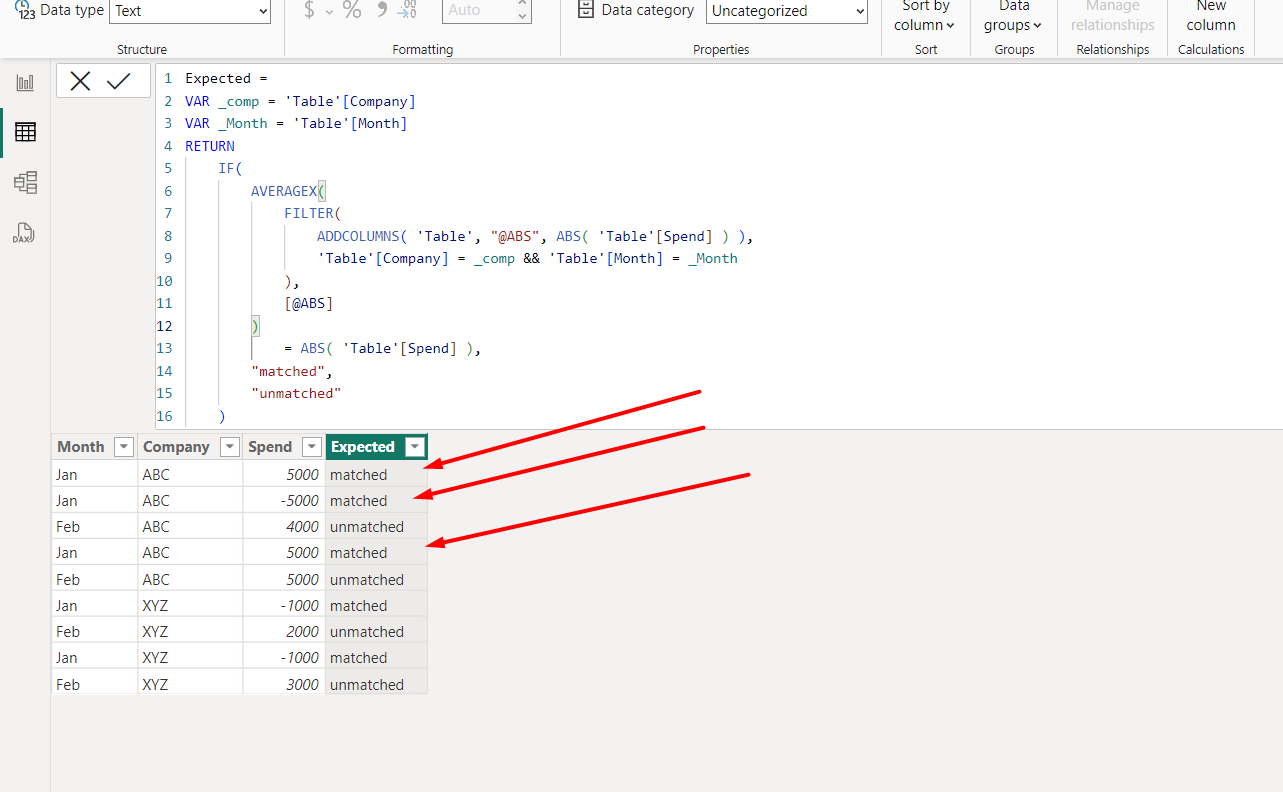Open the Uncategorized data category dropdown
Screen dimensions: 1283x792
pyautogui.click(x=787, y=11)
